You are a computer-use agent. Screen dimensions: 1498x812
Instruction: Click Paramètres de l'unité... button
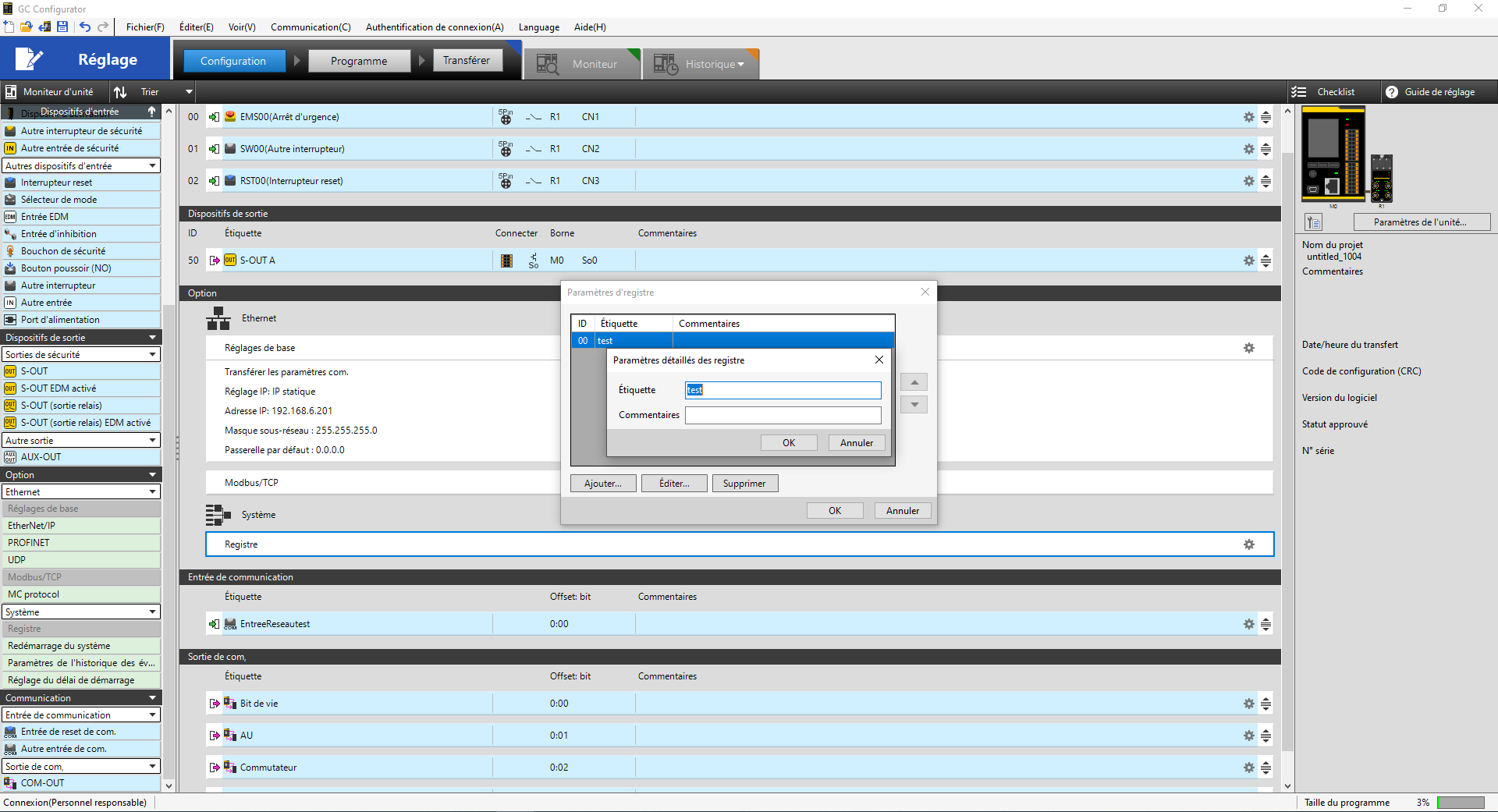coord(1421,222)
